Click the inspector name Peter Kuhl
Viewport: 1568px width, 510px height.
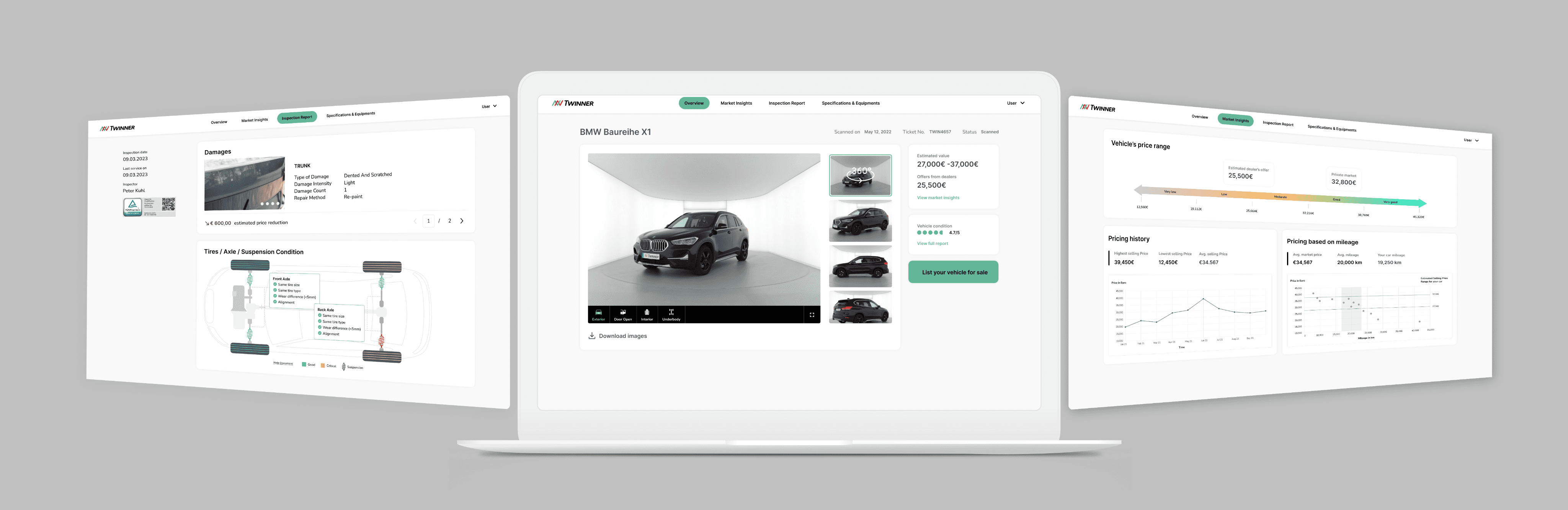point(134,191)
